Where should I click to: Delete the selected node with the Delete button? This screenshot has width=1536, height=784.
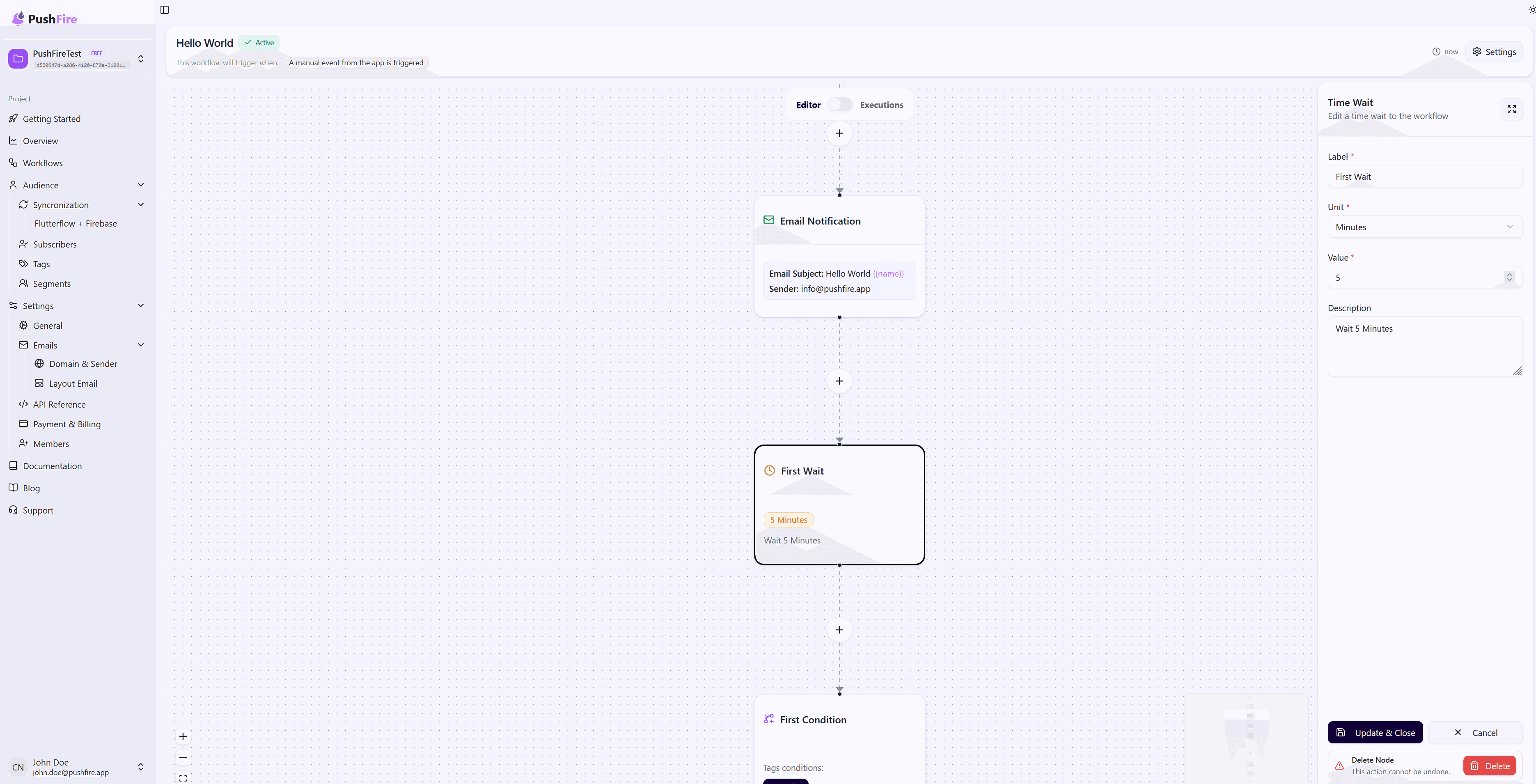(1490, 766)
